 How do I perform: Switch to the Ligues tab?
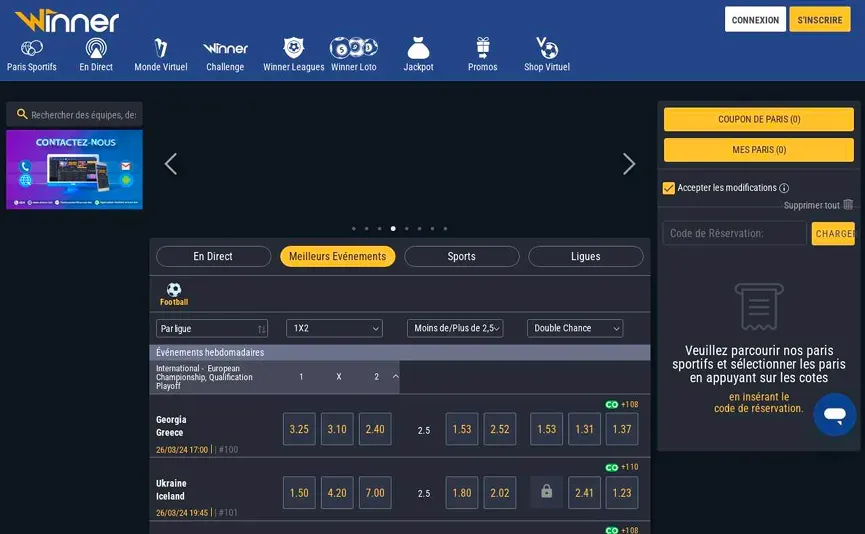tap(585, 257)
